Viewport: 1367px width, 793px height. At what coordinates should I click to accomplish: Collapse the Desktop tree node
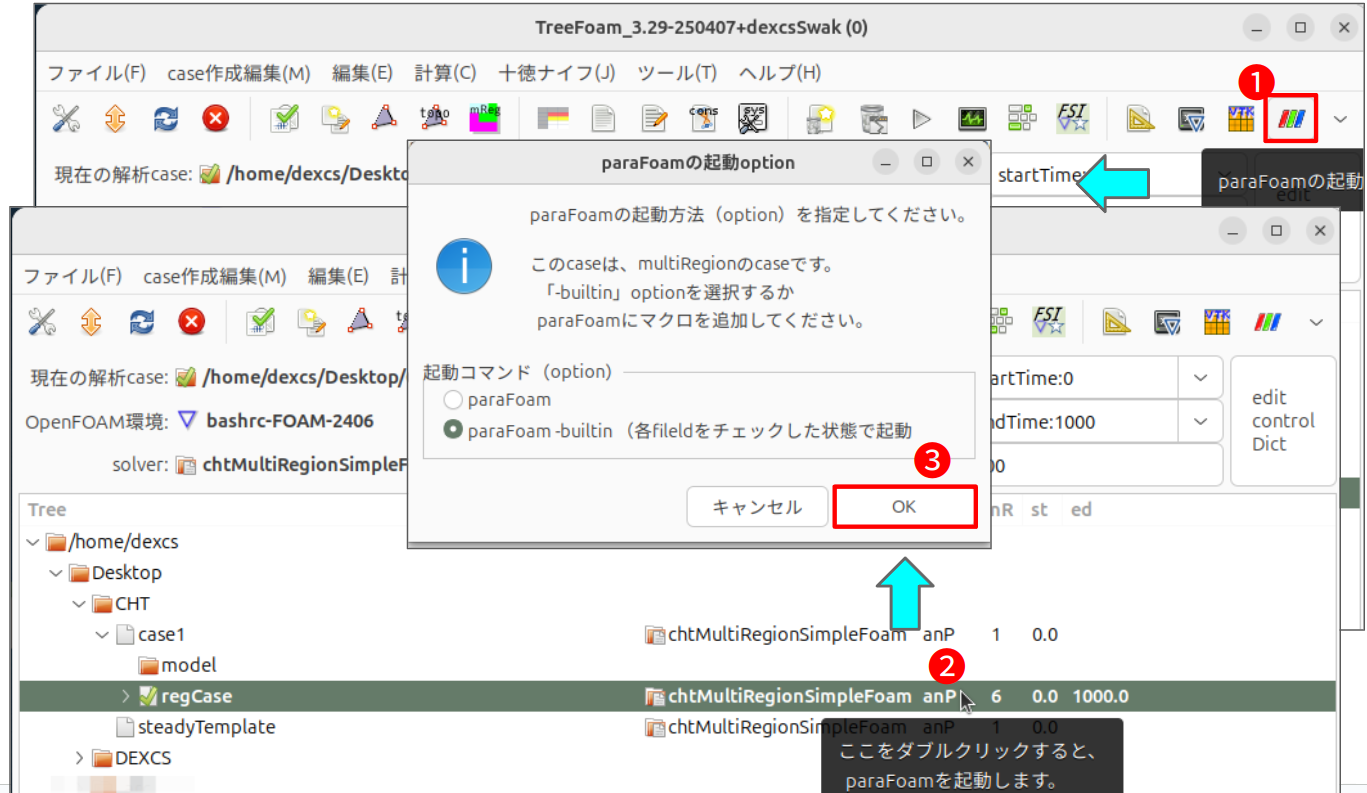pyautogui.click(x=56, y=573)
